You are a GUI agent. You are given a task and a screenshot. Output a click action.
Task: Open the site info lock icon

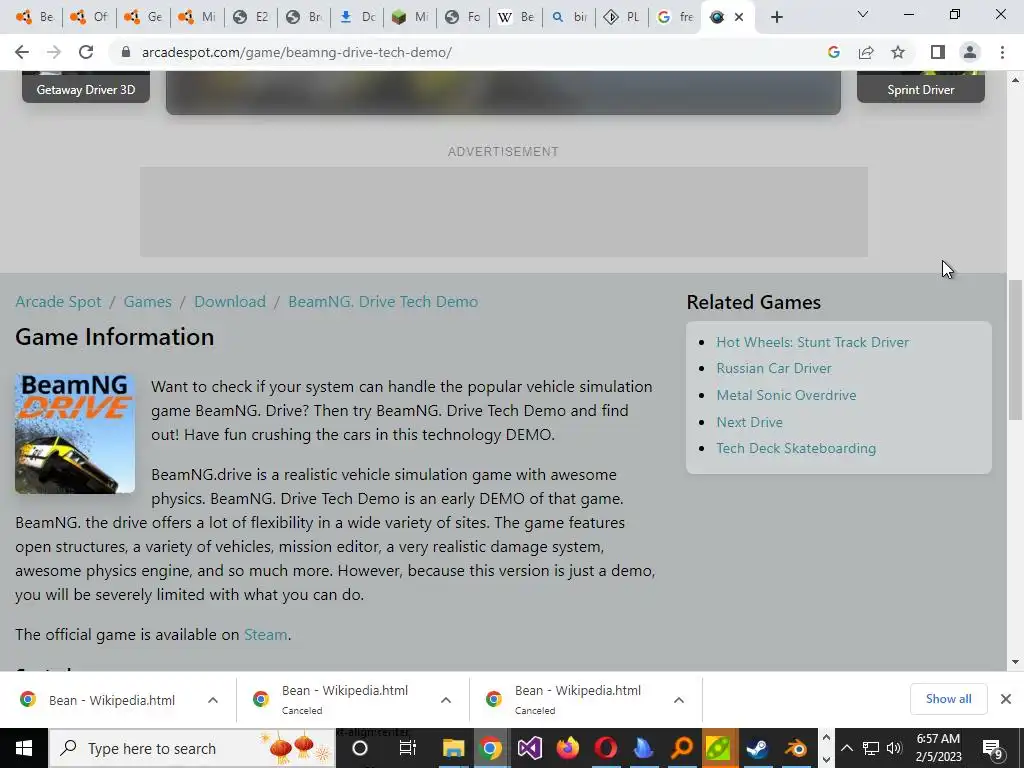(126, 52)
